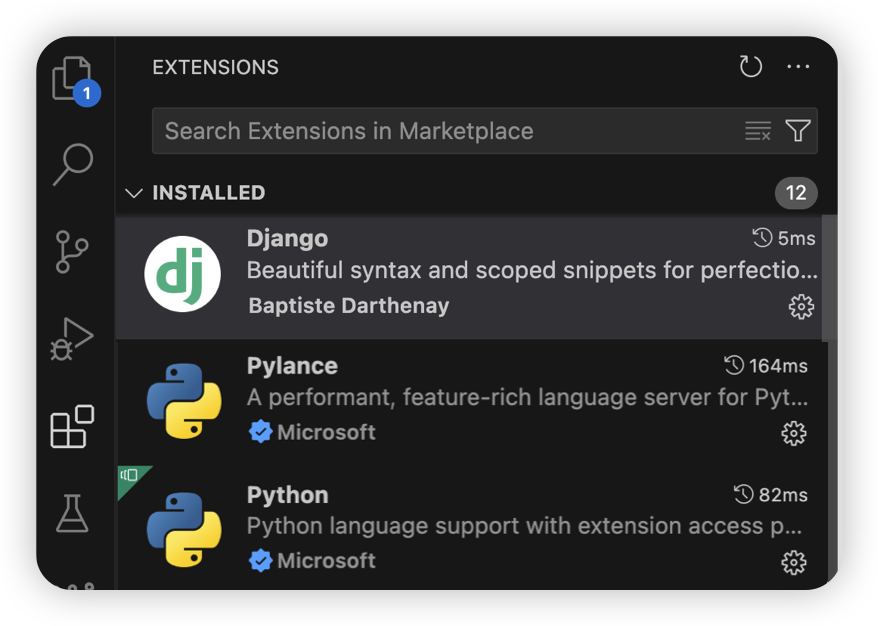Open the Testing flask icon

[73, 513]
